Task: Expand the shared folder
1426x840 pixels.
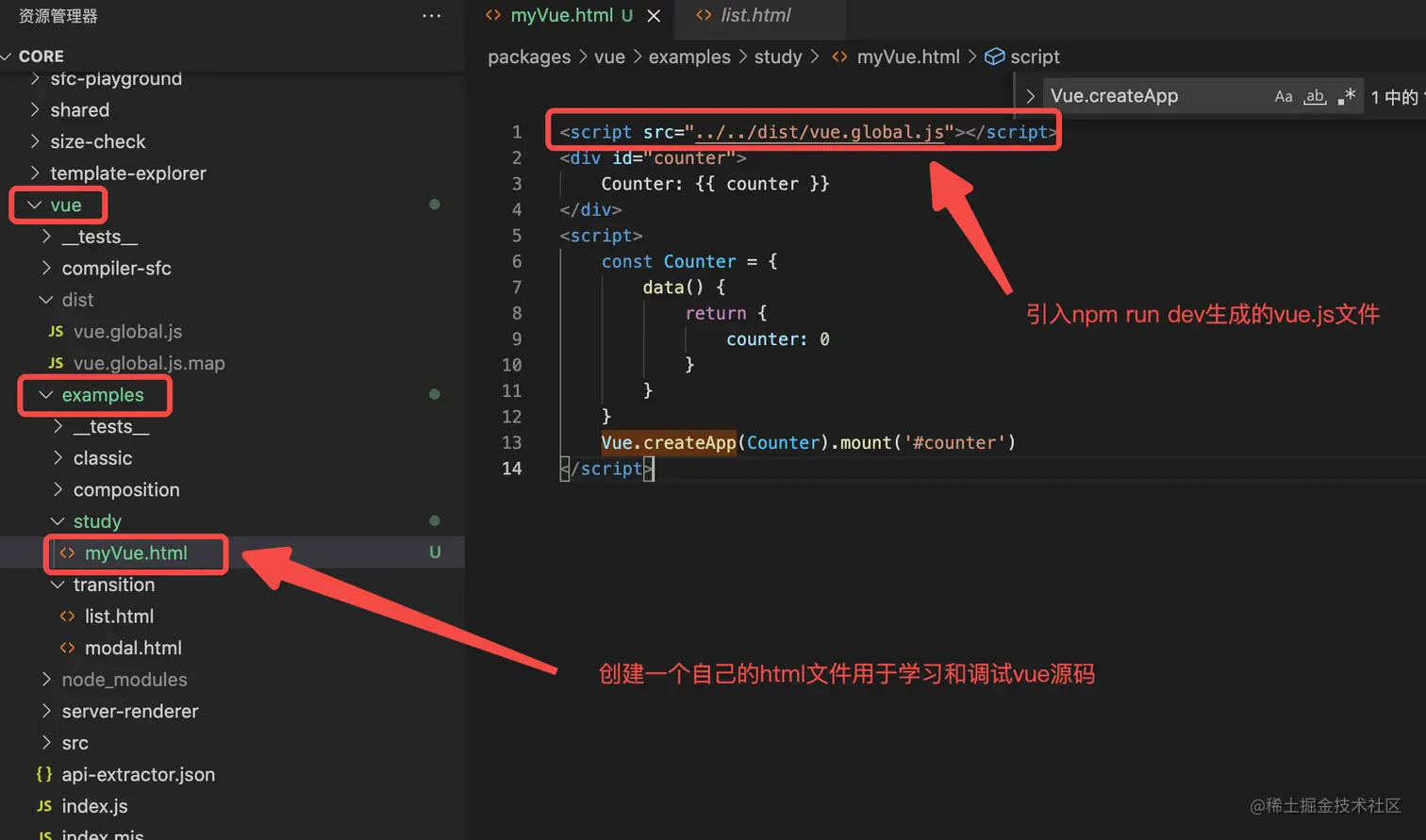Action: [x=79, y=110]
